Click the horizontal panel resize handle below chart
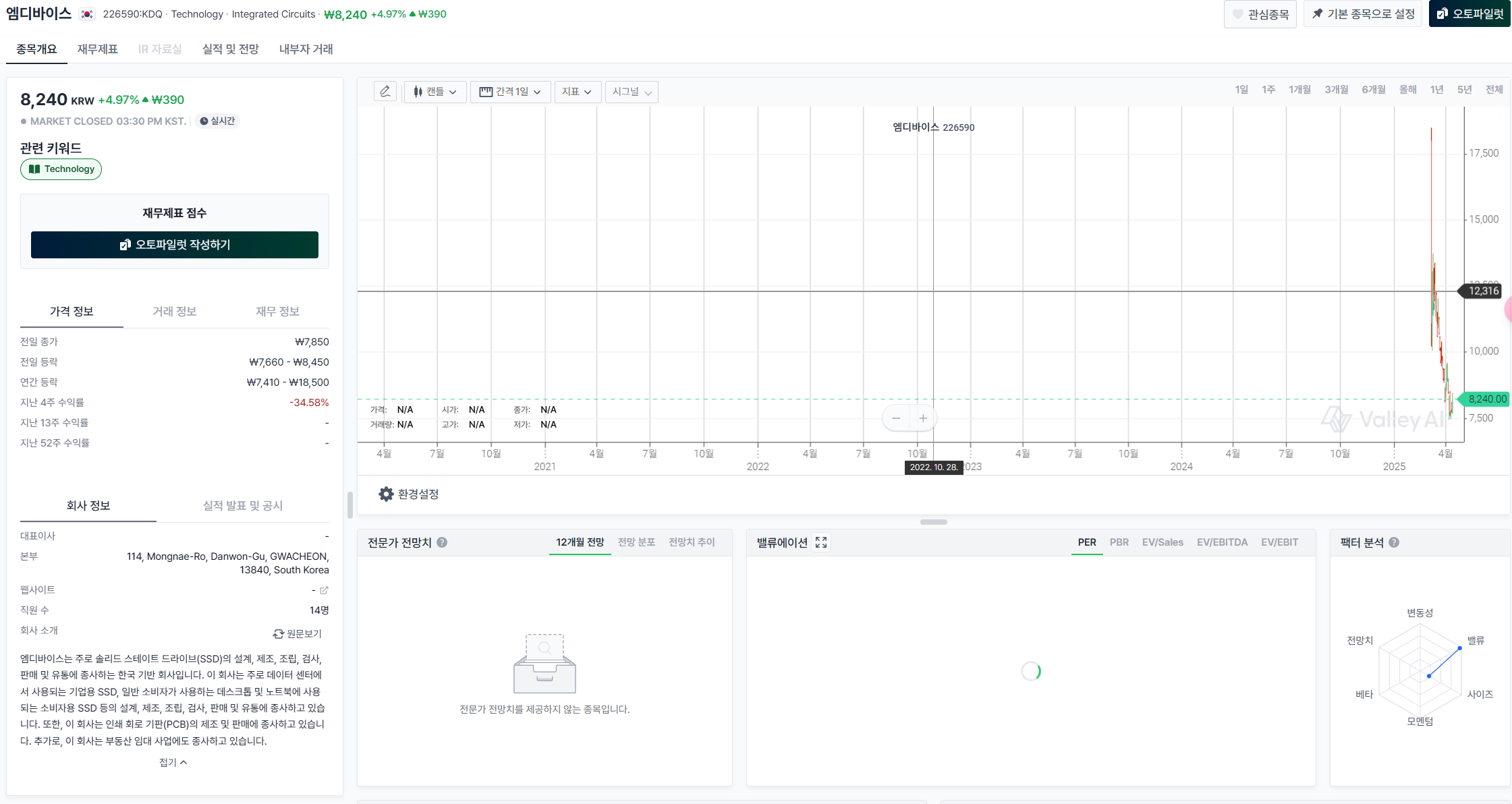Viewport: 1512px width, 804px height. 933,522
